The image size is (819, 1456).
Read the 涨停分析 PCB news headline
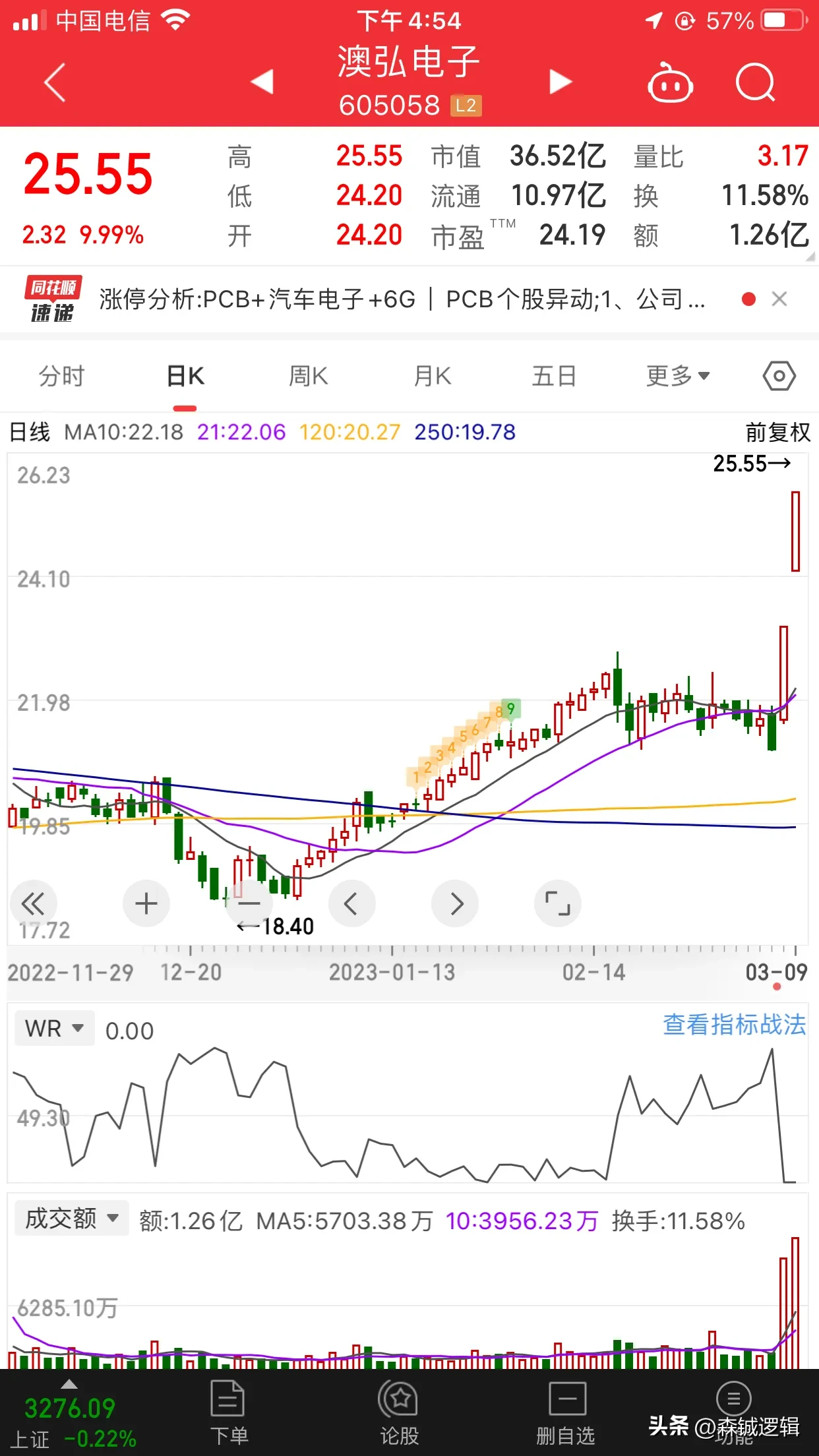tap(402, 299)
